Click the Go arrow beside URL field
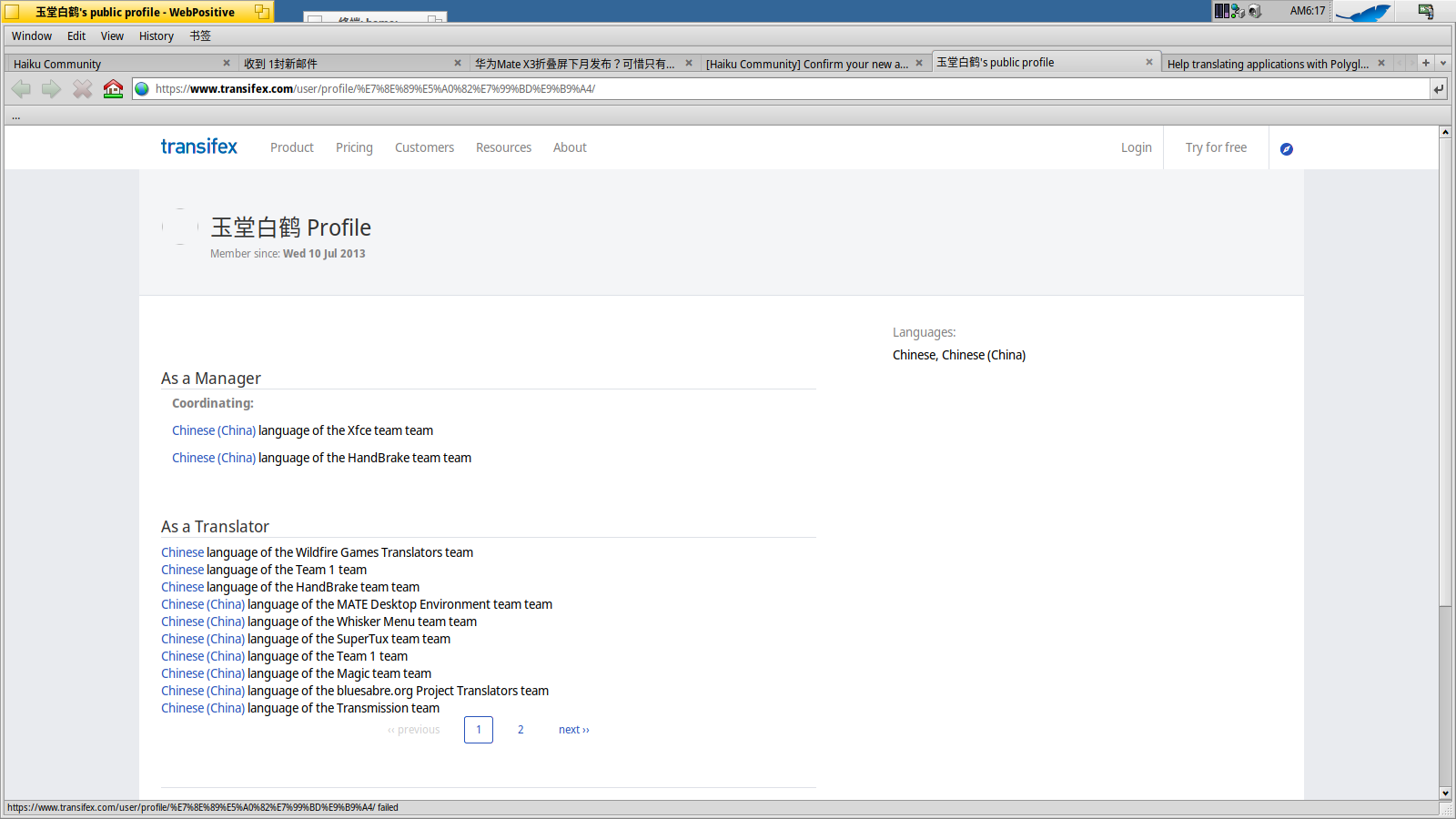The height and width of the screenshot is (819, 1456). click(x=1438, y=88)
